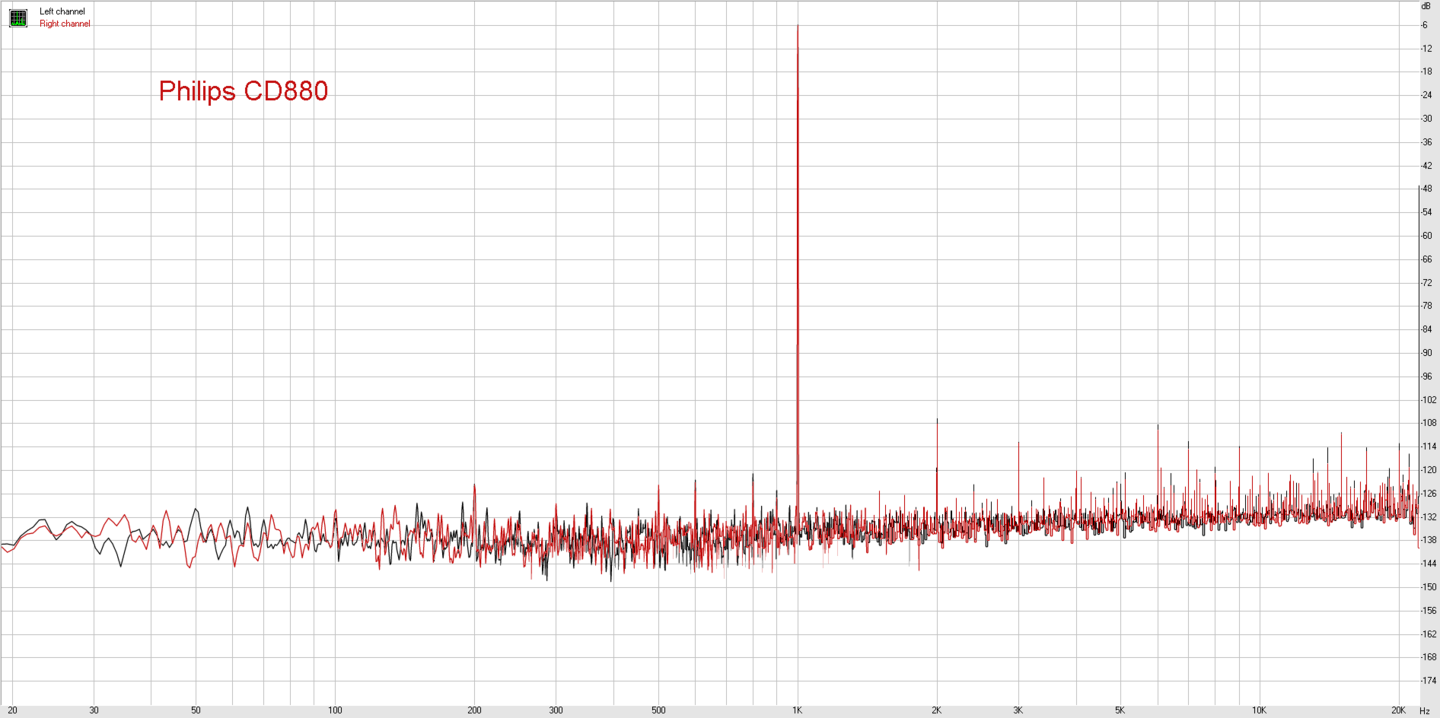
Task: Click the 2K frequency axis label
Action: [x=937, y=710]
